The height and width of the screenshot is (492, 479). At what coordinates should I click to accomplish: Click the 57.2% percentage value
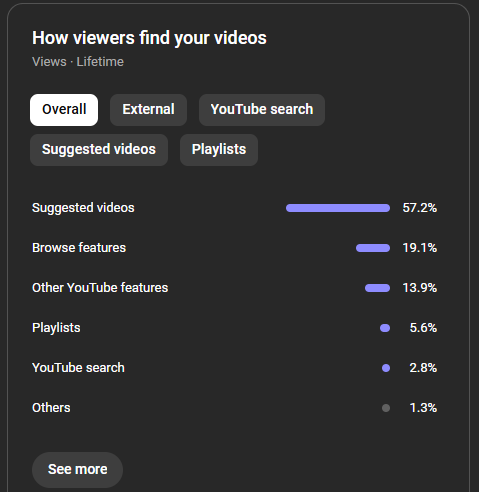coord(420,208)
